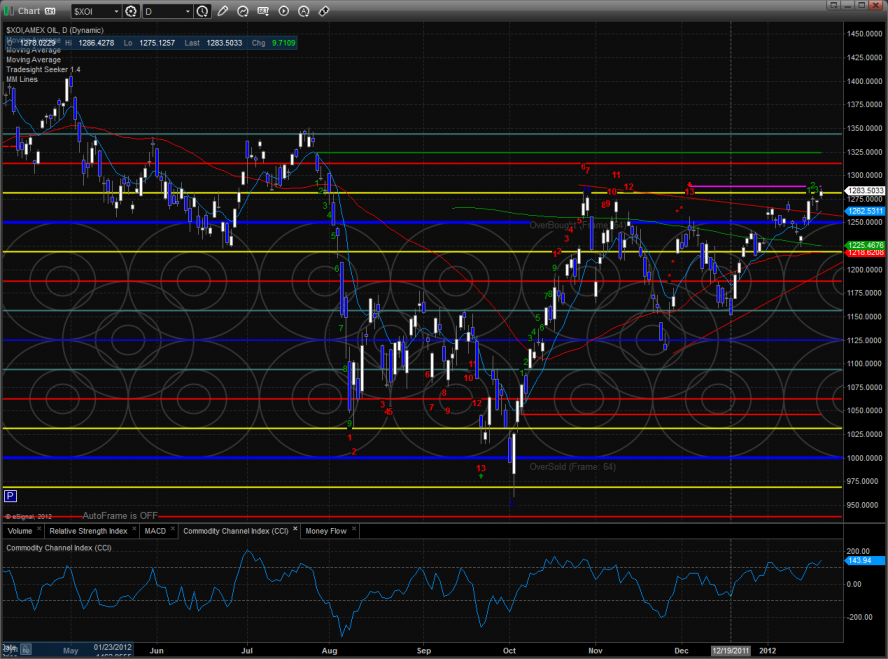Switch to the Money Flow tab
Image resolution: width=888 pixels, height=659 pixels.
click(x=326, y=531)
